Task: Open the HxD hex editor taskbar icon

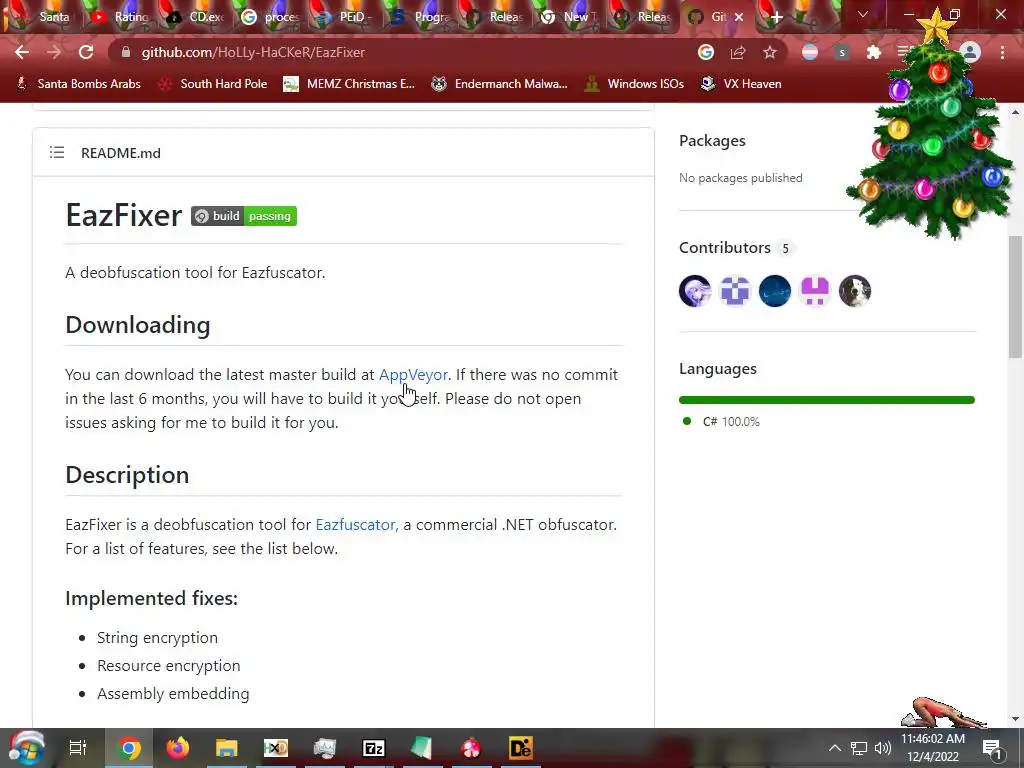Action: point(276,748)
